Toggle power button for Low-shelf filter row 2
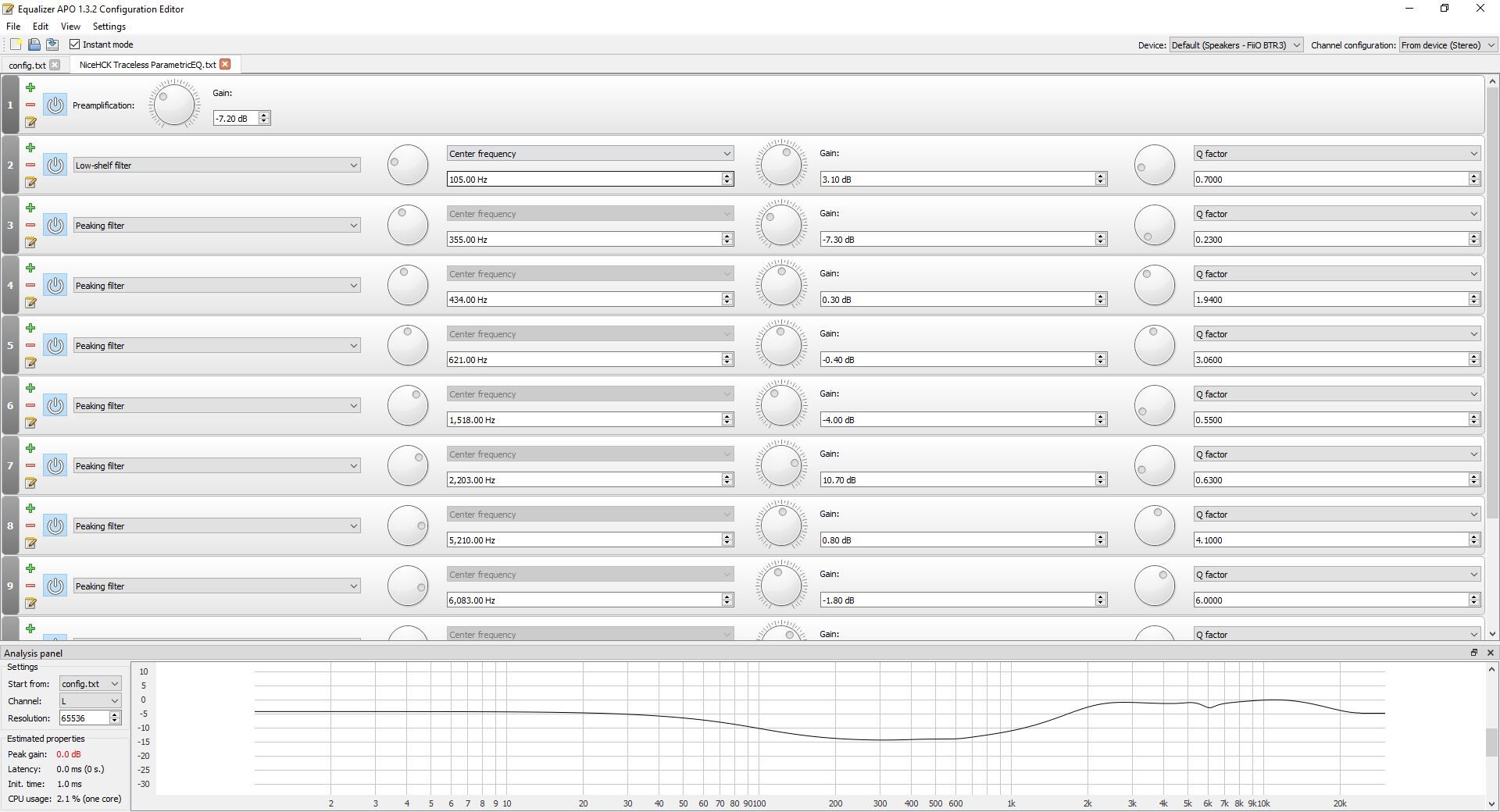 click(55, 165)
